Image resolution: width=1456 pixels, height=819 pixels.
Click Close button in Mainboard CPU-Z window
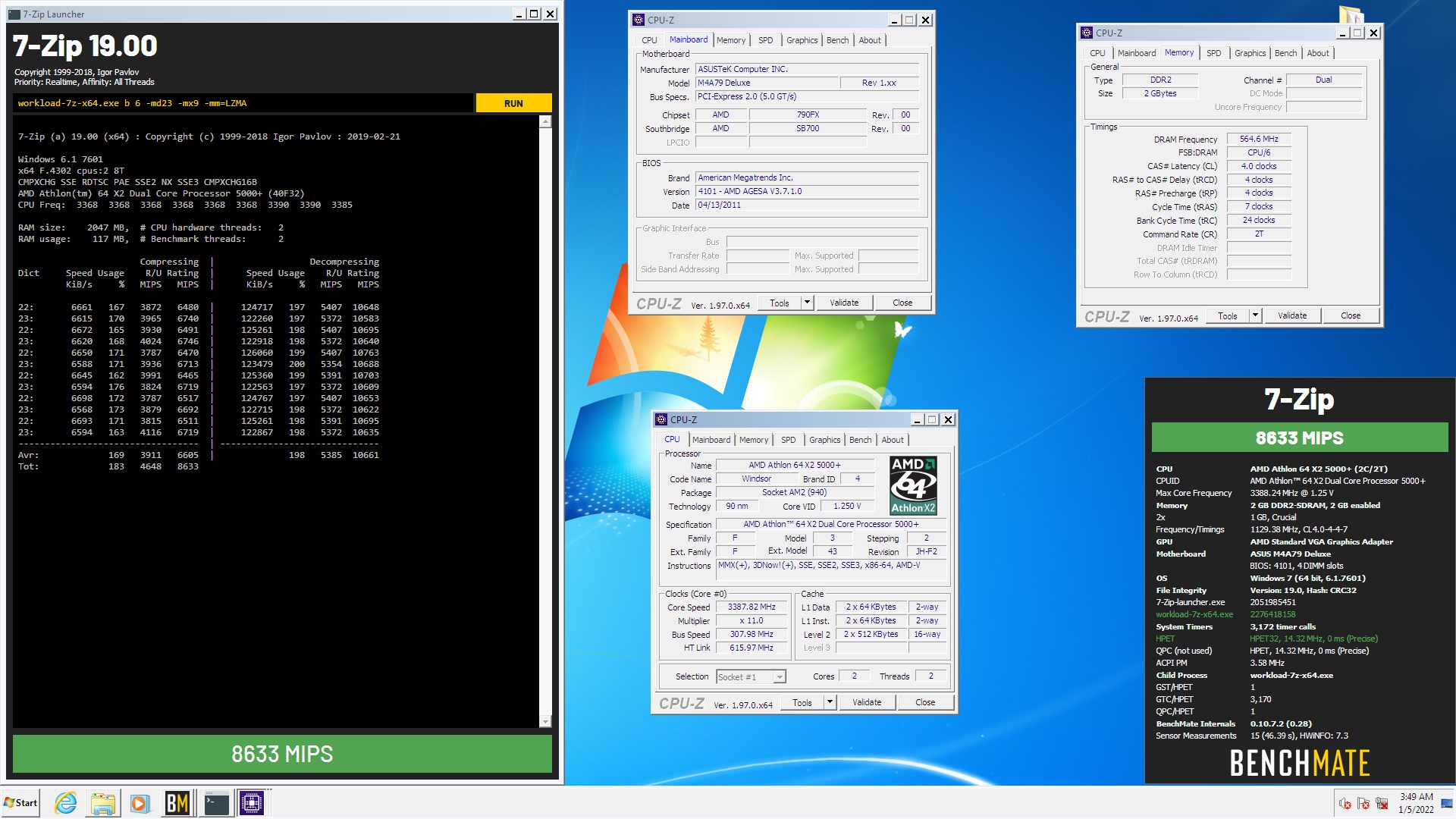tap(902, 303)
